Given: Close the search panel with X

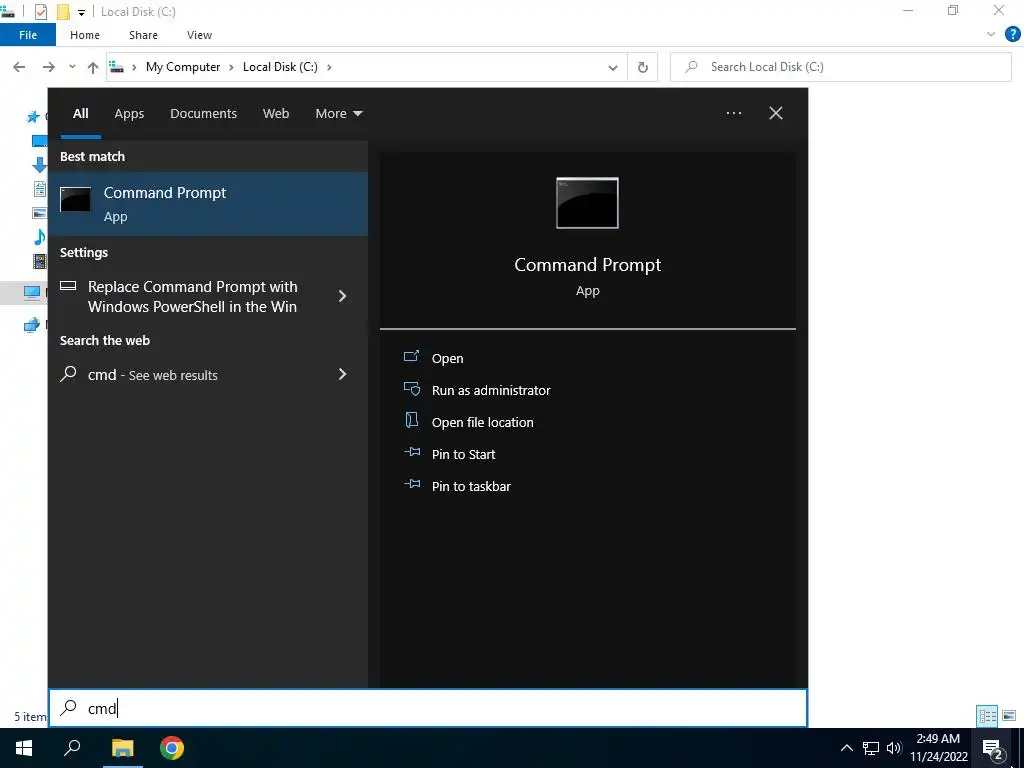Looking at the screenshot, I should [x=776, y=113].
